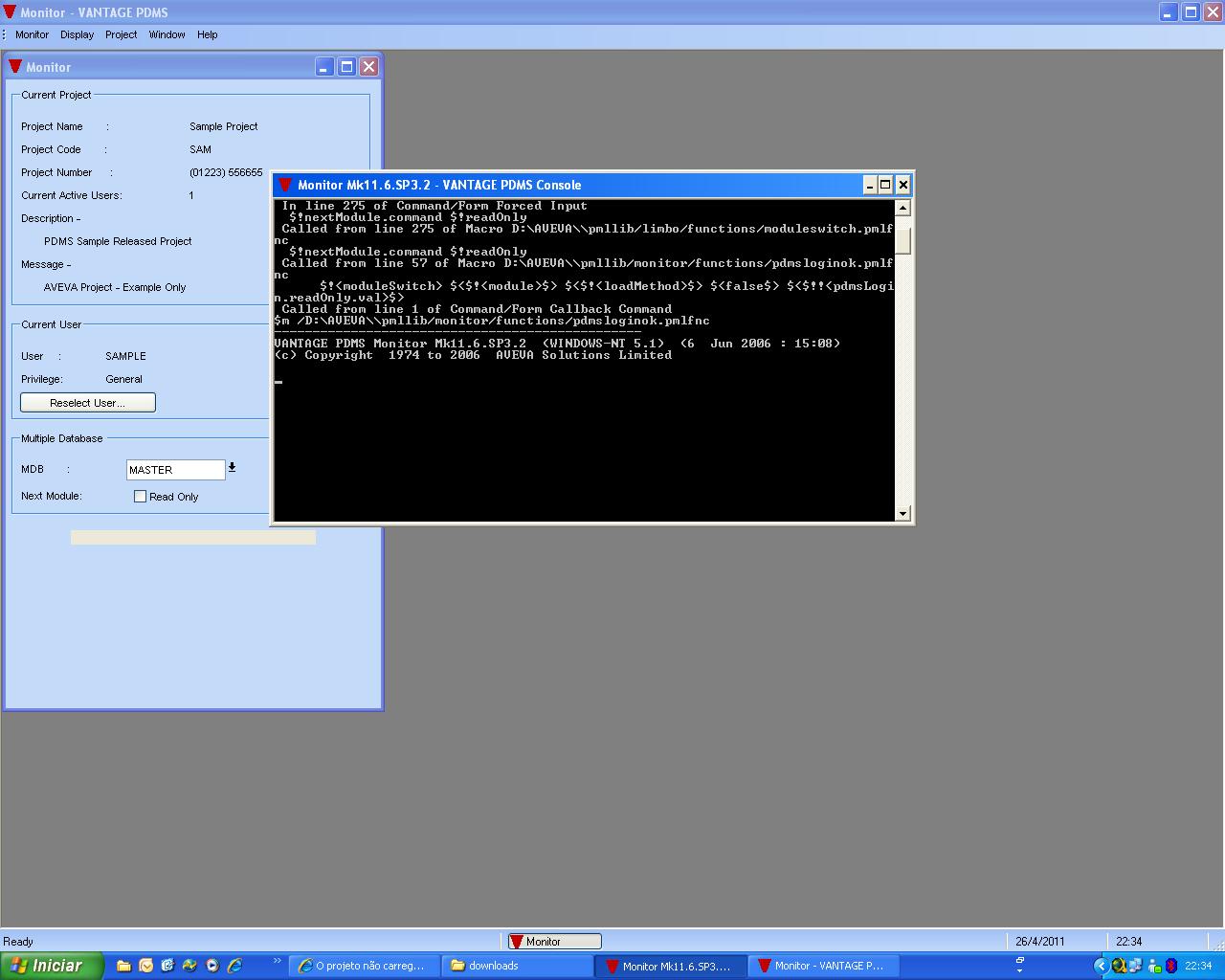The image size is (1225, 980).
Task: Click the General privilege value
Action: (123, 379)
